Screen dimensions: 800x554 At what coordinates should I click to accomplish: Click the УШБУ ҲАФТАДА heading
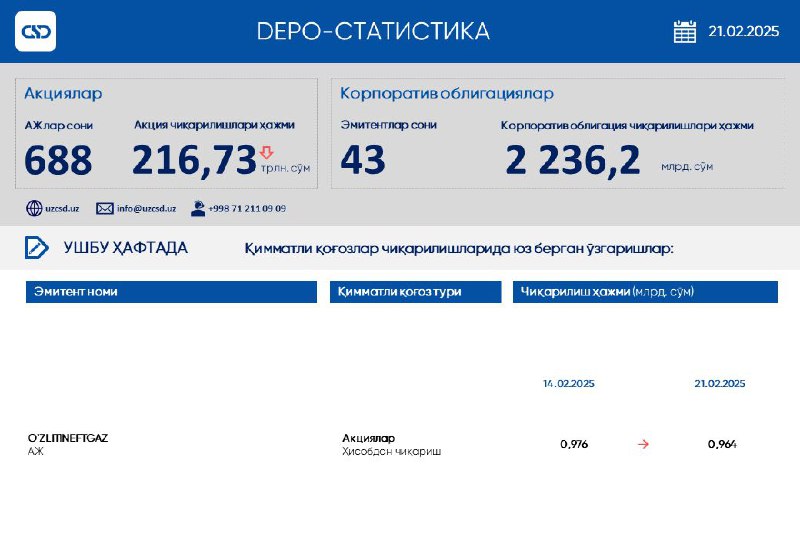coord(126,248)
